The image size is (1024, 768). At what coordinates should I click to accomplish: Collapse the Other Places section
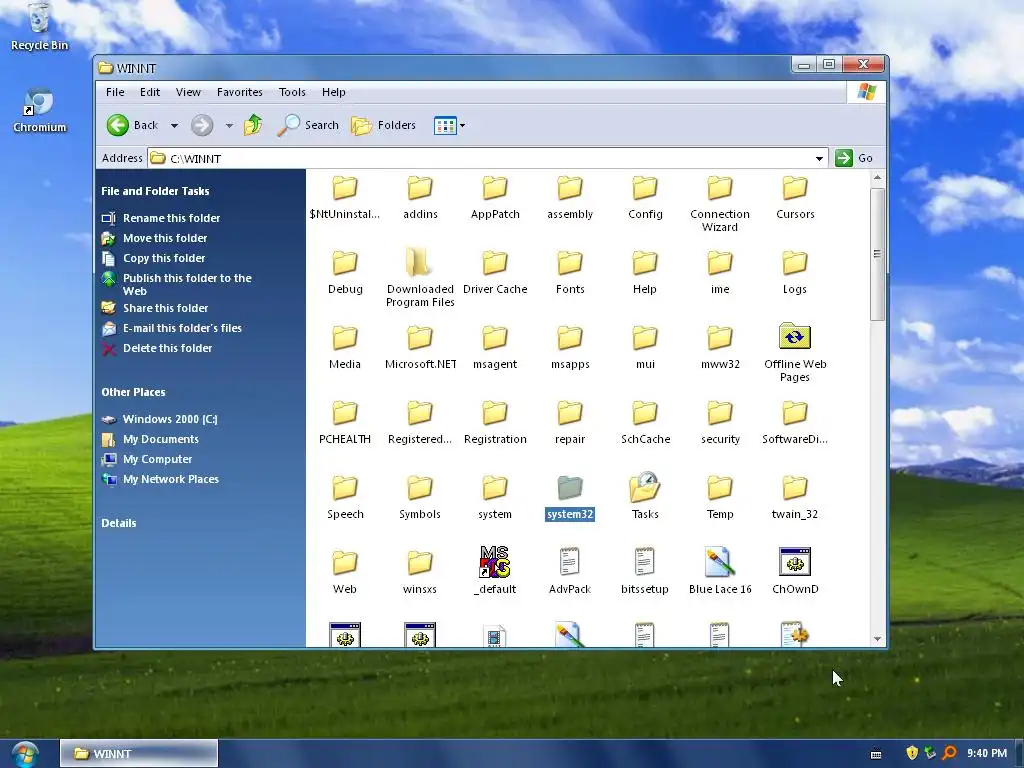click(x=133, y=392)
